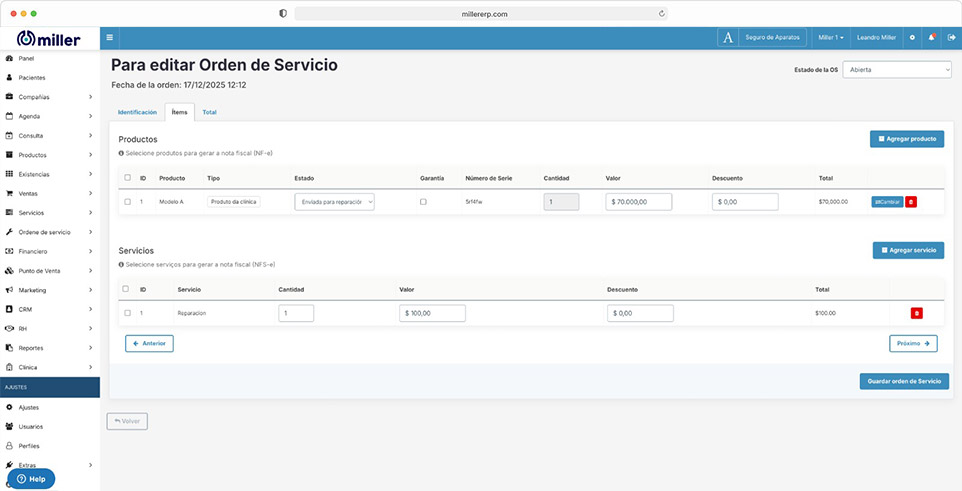This screenshot has width=962, height=491.
Task: Click the Compañías briefcase icon
Action: click(9, 97)
